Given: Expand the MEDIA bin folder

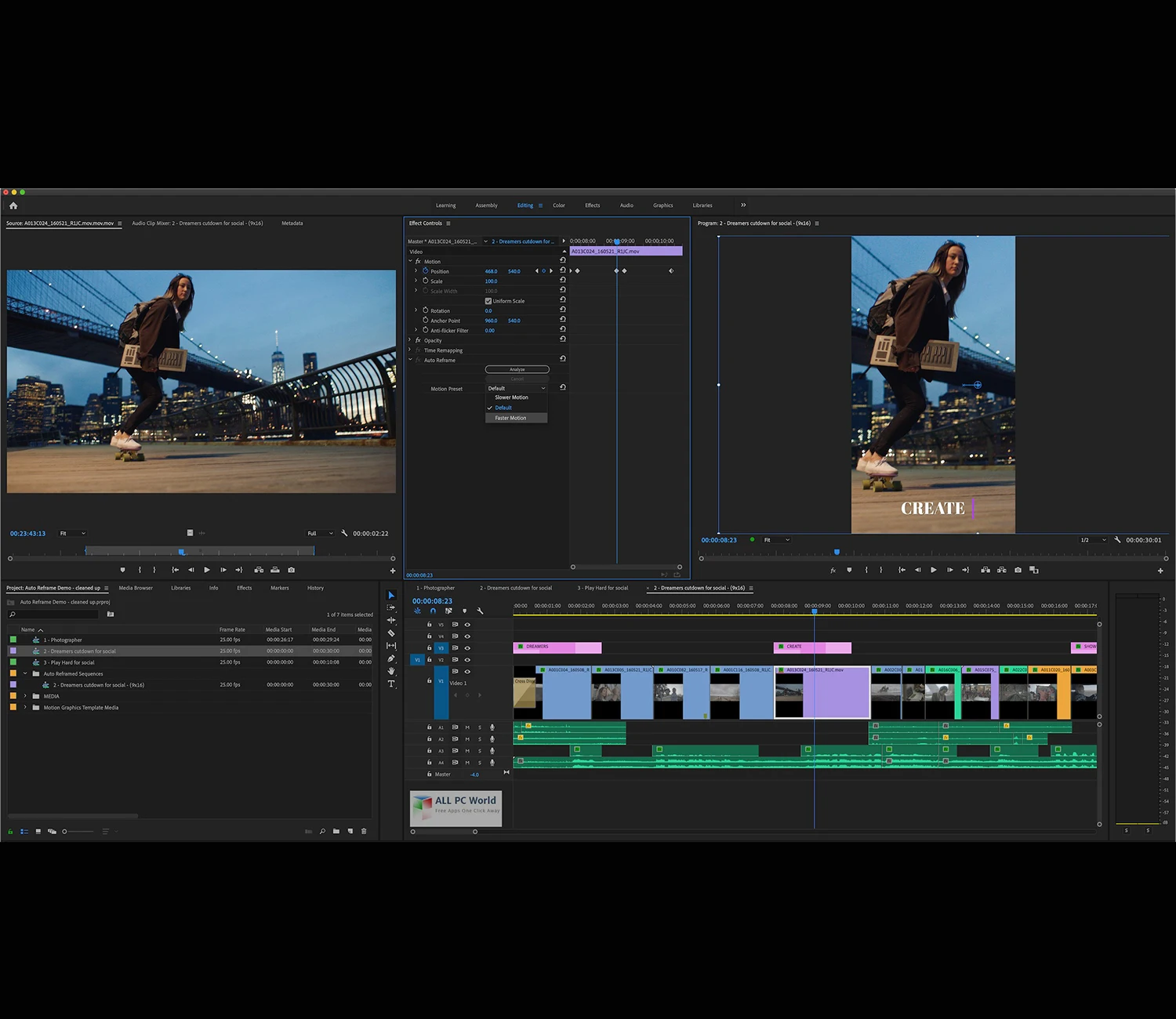Looking at the screenshot, I should click(25, 696).
